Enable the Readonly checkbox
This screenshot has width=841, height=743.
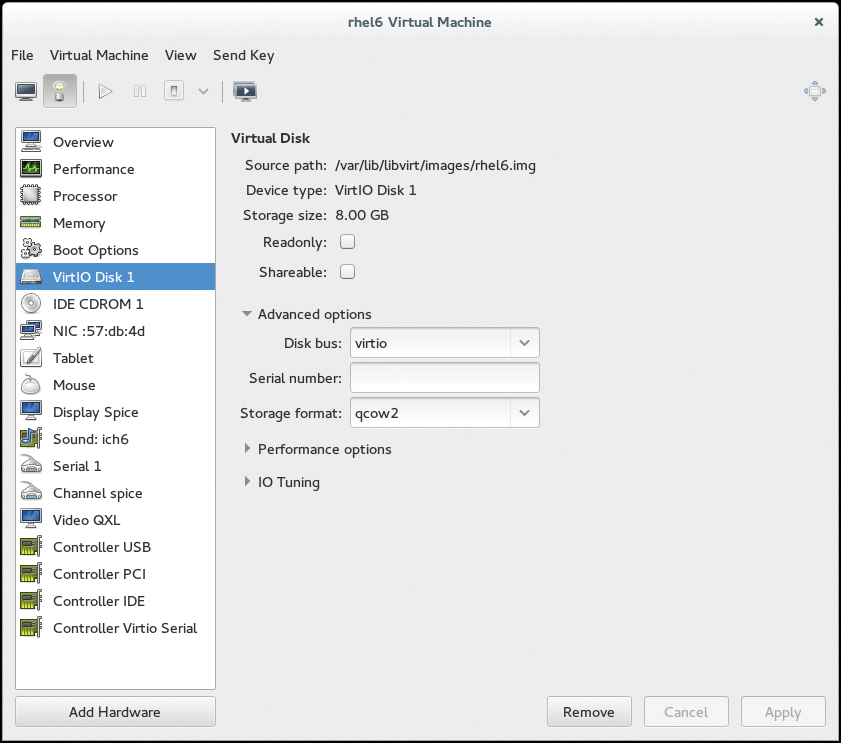pyautogui.click(x=348, y=242)
